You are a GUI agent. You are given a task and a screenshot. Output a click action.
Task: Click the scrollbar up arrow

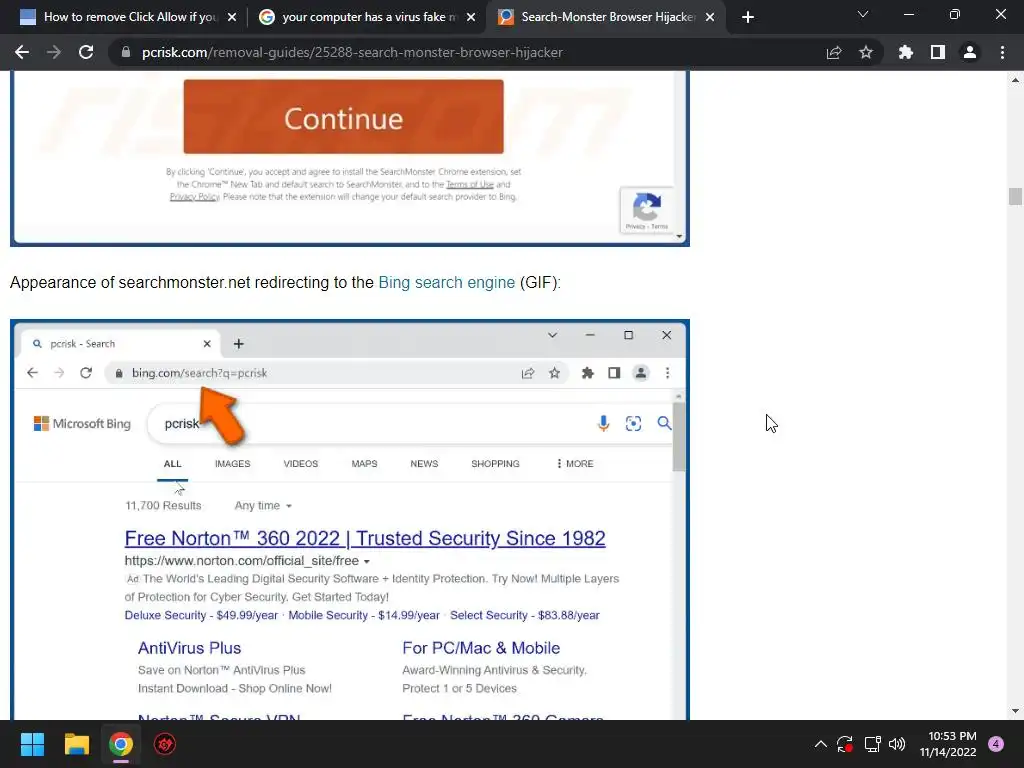(x=1015, y=80)
